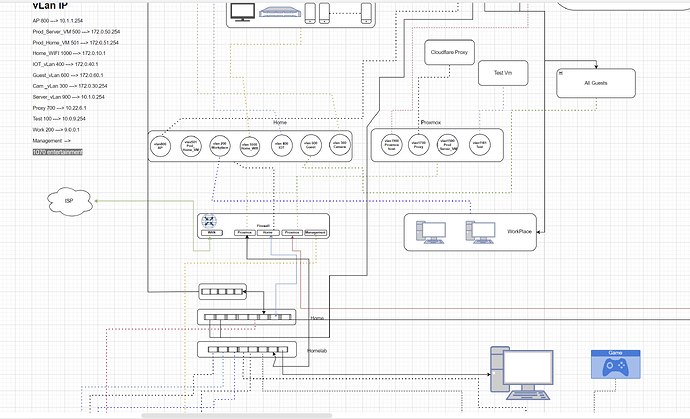Click the 'Work 200 --> 9.0.0.1' line
The width and height of the screenshot is (690, 419).
[56, 130]
